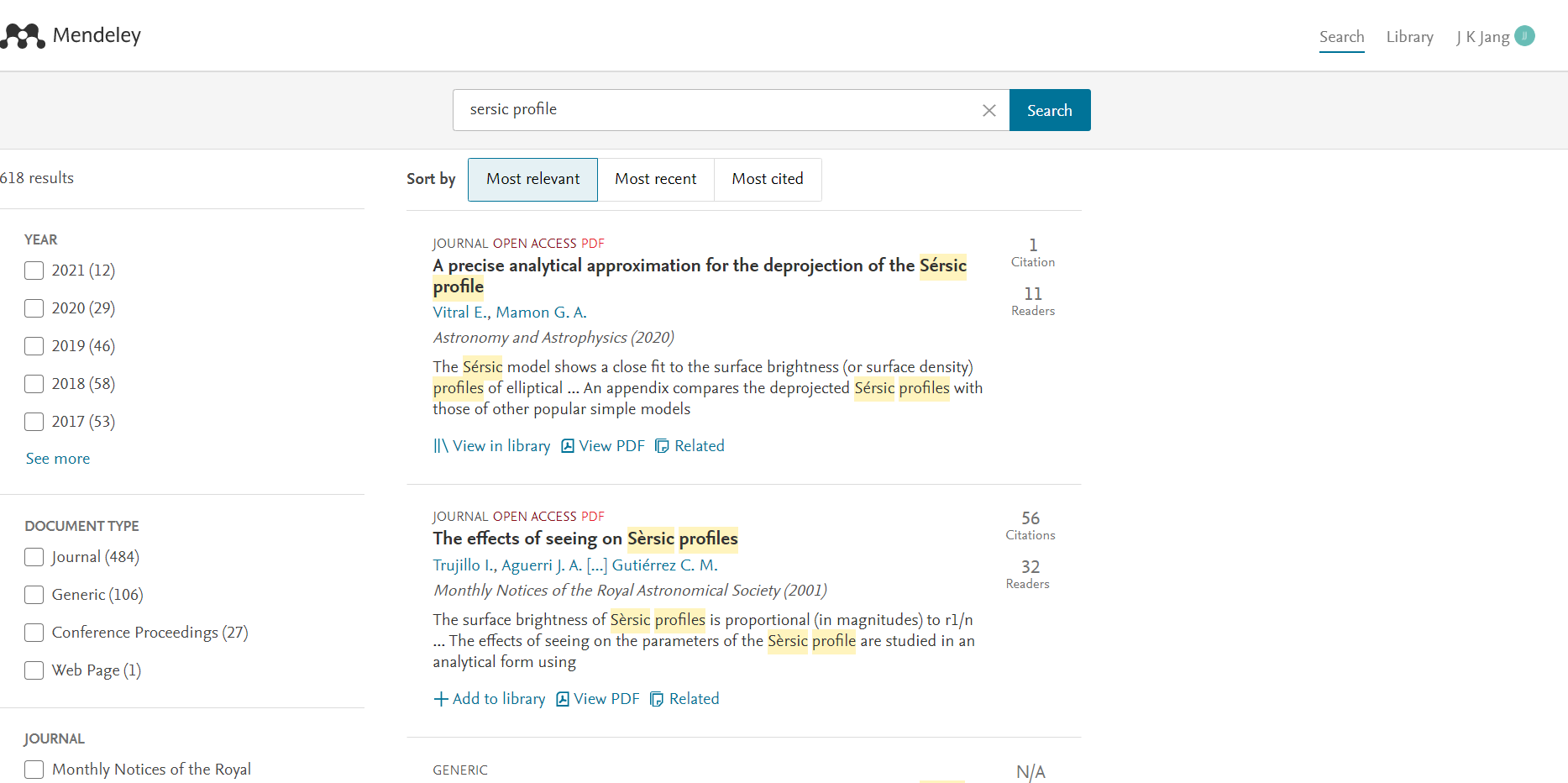Select the Conference Proceedings filter checkbox
This screenshot has height=783, width=1568.
click(x=34, y=633)
